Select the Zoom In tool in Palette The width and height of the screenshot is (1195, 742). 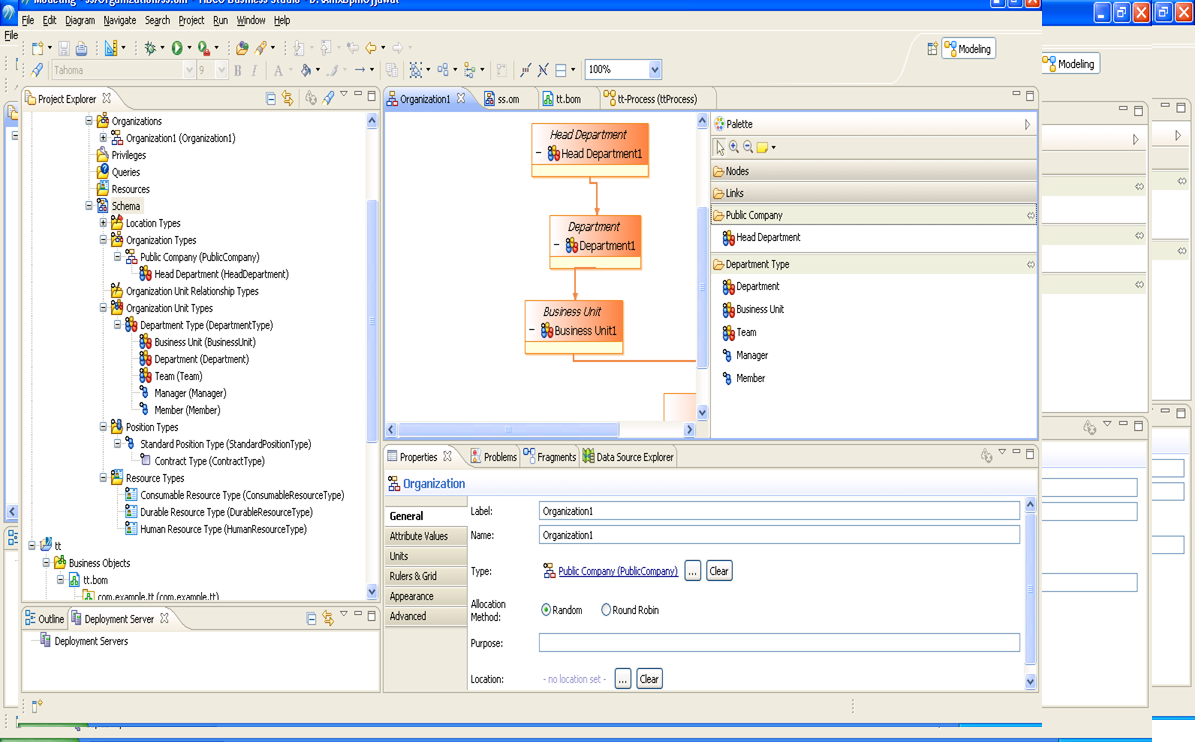(x=733, y=147)
